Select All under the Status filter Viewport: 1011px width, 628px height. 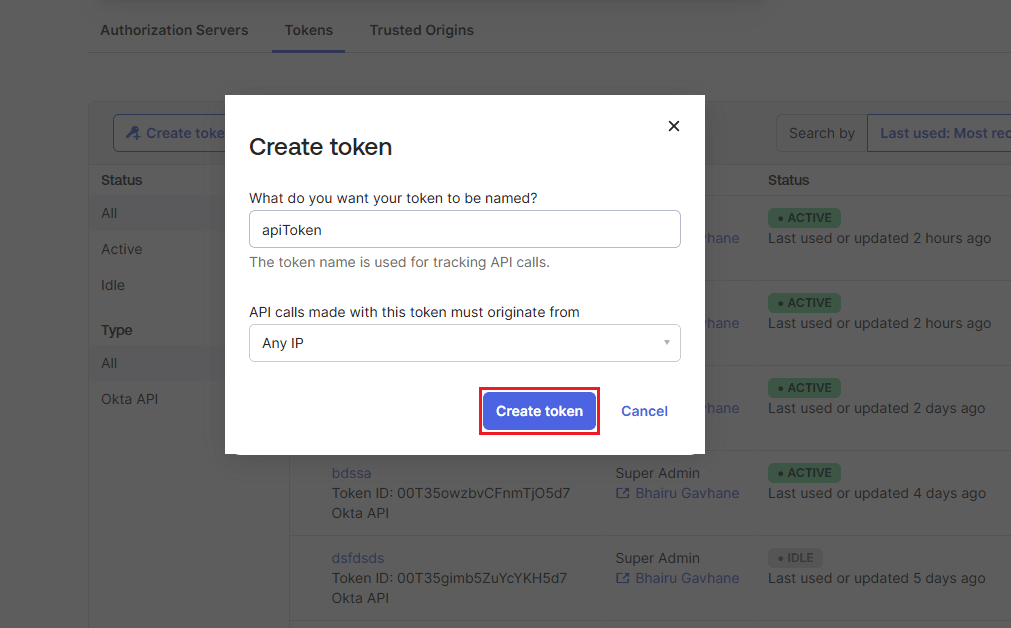109,213
